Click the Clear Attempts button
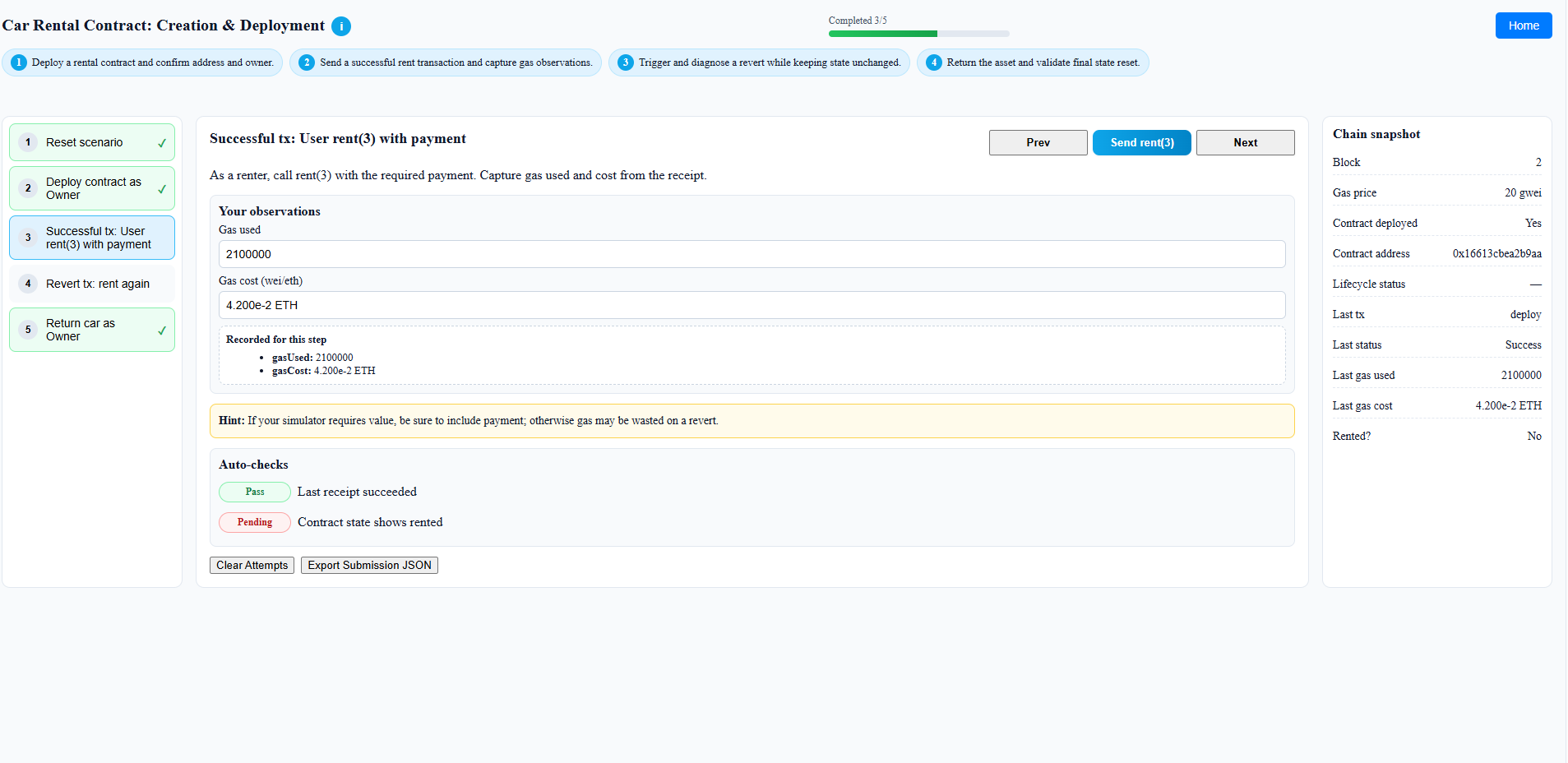This screenshot has width=1568, height=763. 252,565
